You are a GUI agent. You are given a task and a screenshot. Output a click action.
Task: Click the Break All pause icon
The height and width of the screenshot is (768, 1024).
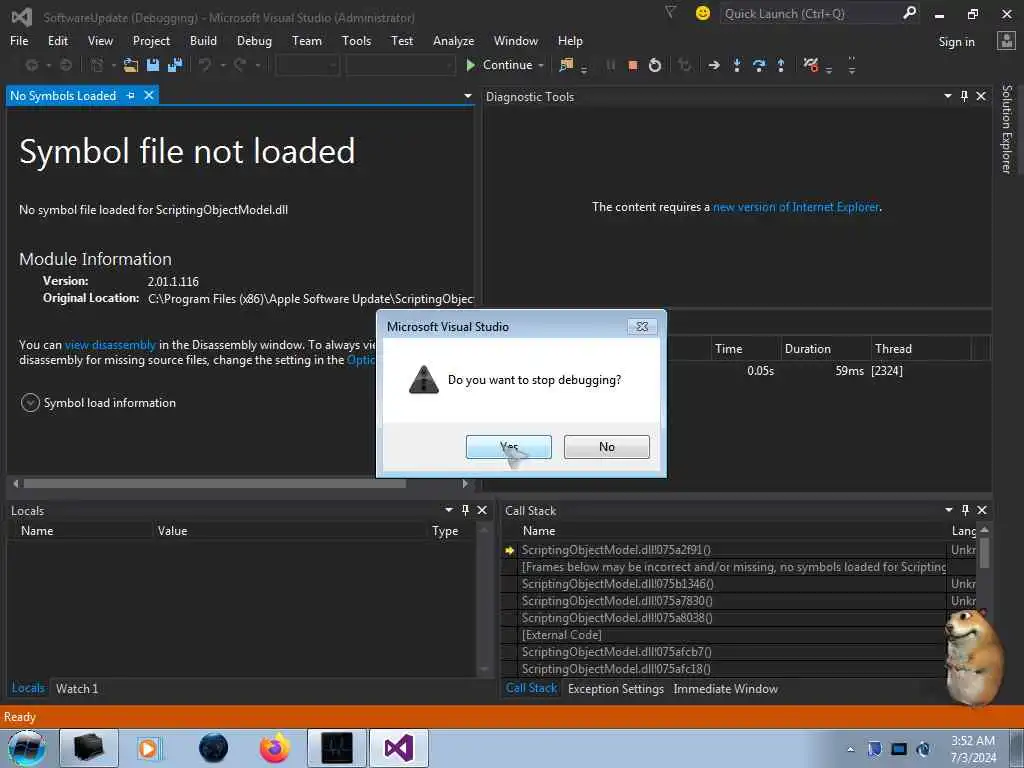pyautogui.click(x=610, y=65)
